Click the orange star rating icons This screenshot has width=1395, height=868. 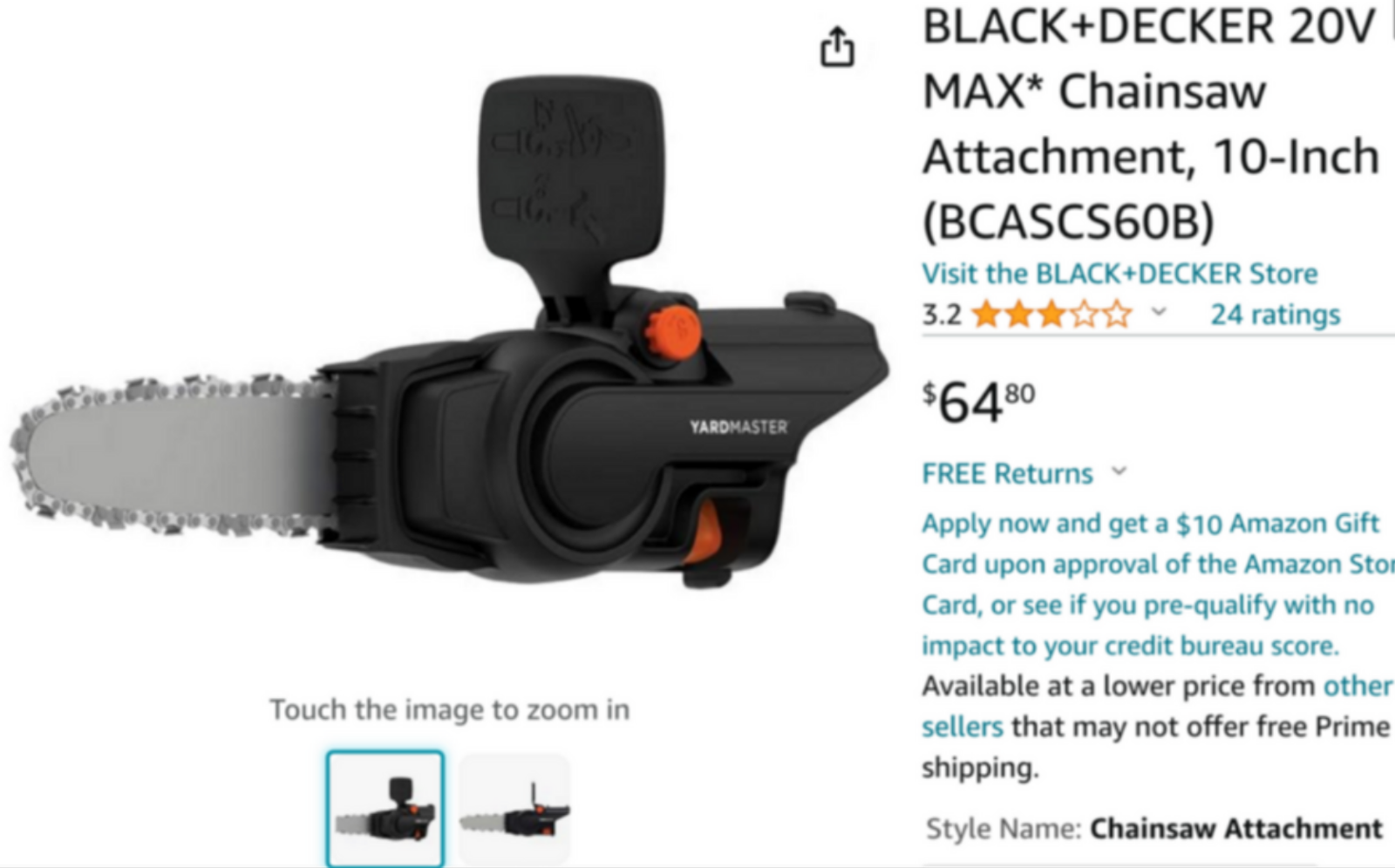1052,314
